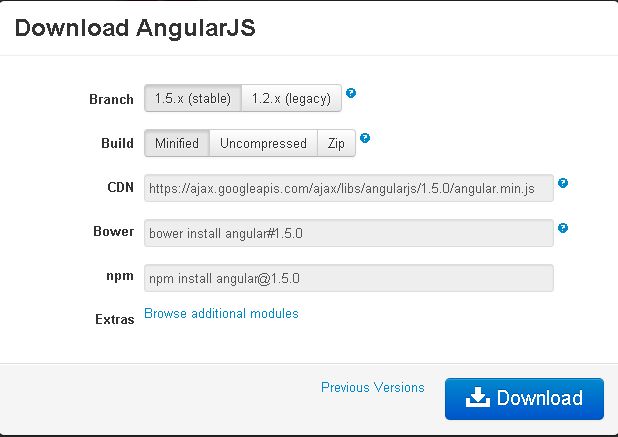Open the help tooltip beside the CDN field
This screenshot has width=618, height=437.
(x=563, y=183)
